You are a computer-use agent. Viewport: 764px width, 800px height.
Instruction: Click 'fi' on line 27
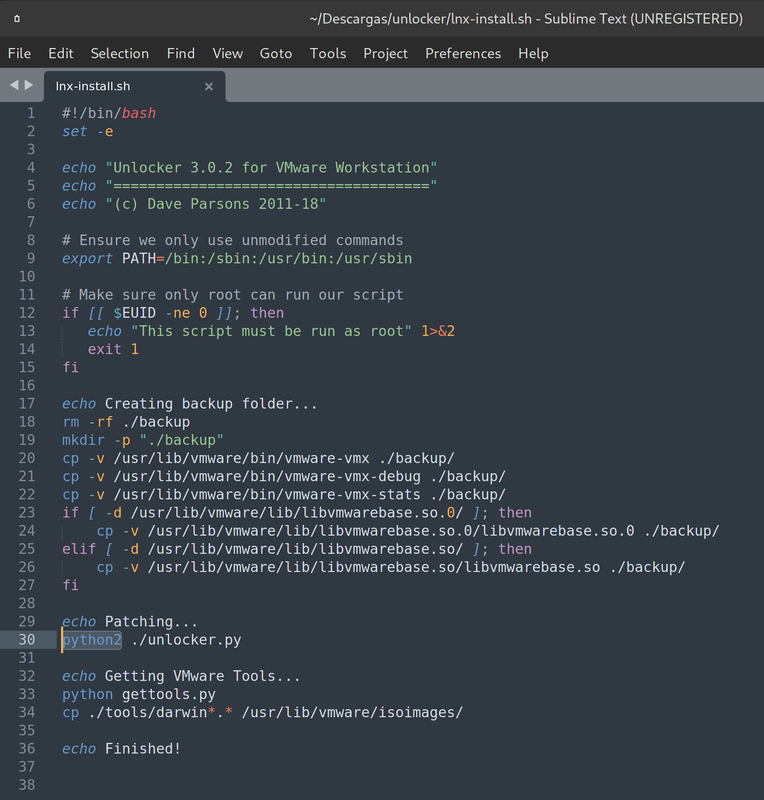[x=70, y=585]
